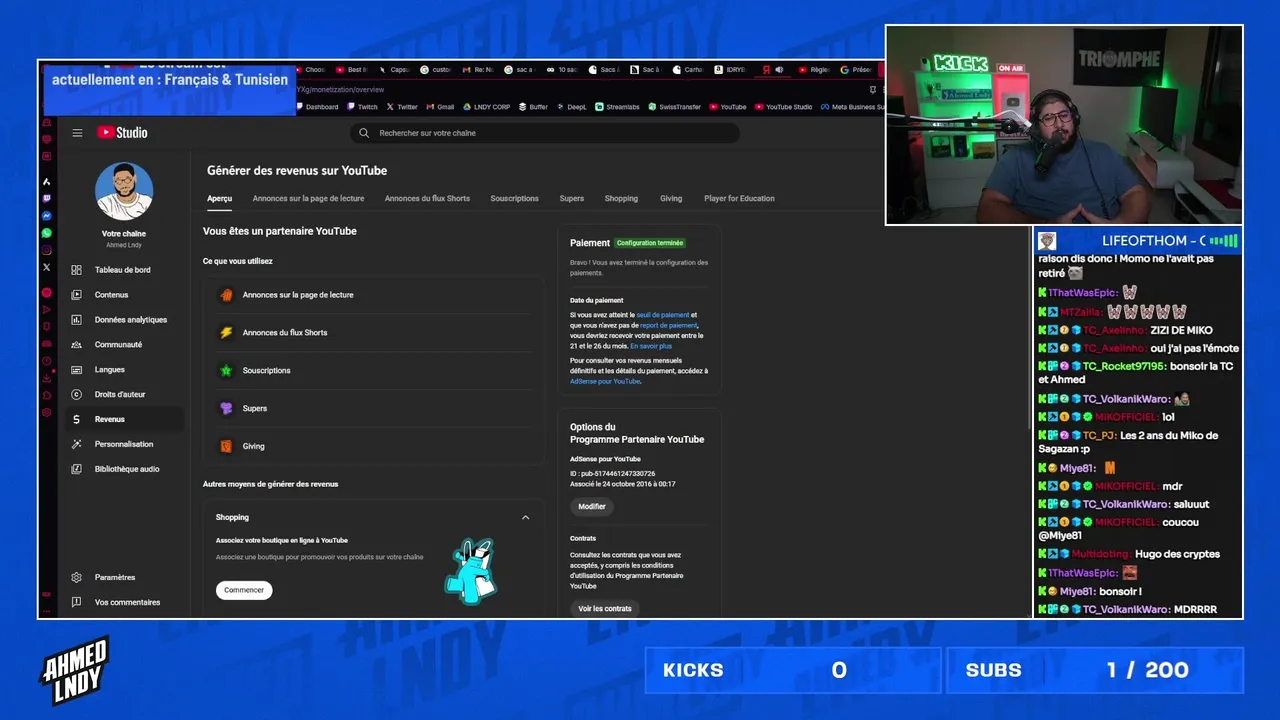The image size is (1280, 720).
Task: Open Buffer bookmark
Action: click(533, 107)
